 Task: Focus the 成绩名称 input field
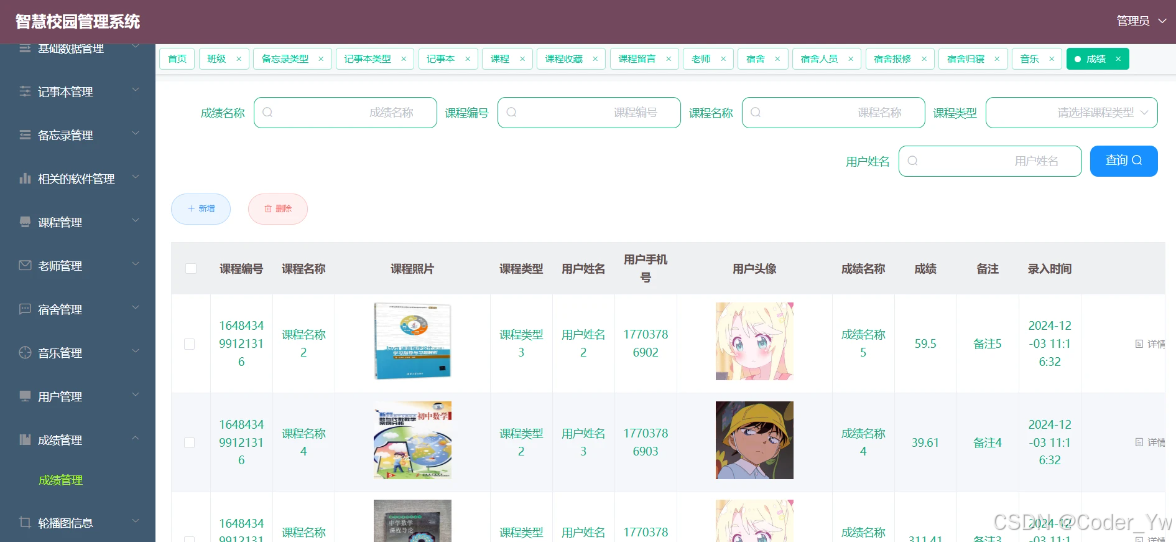click(345, 112)
